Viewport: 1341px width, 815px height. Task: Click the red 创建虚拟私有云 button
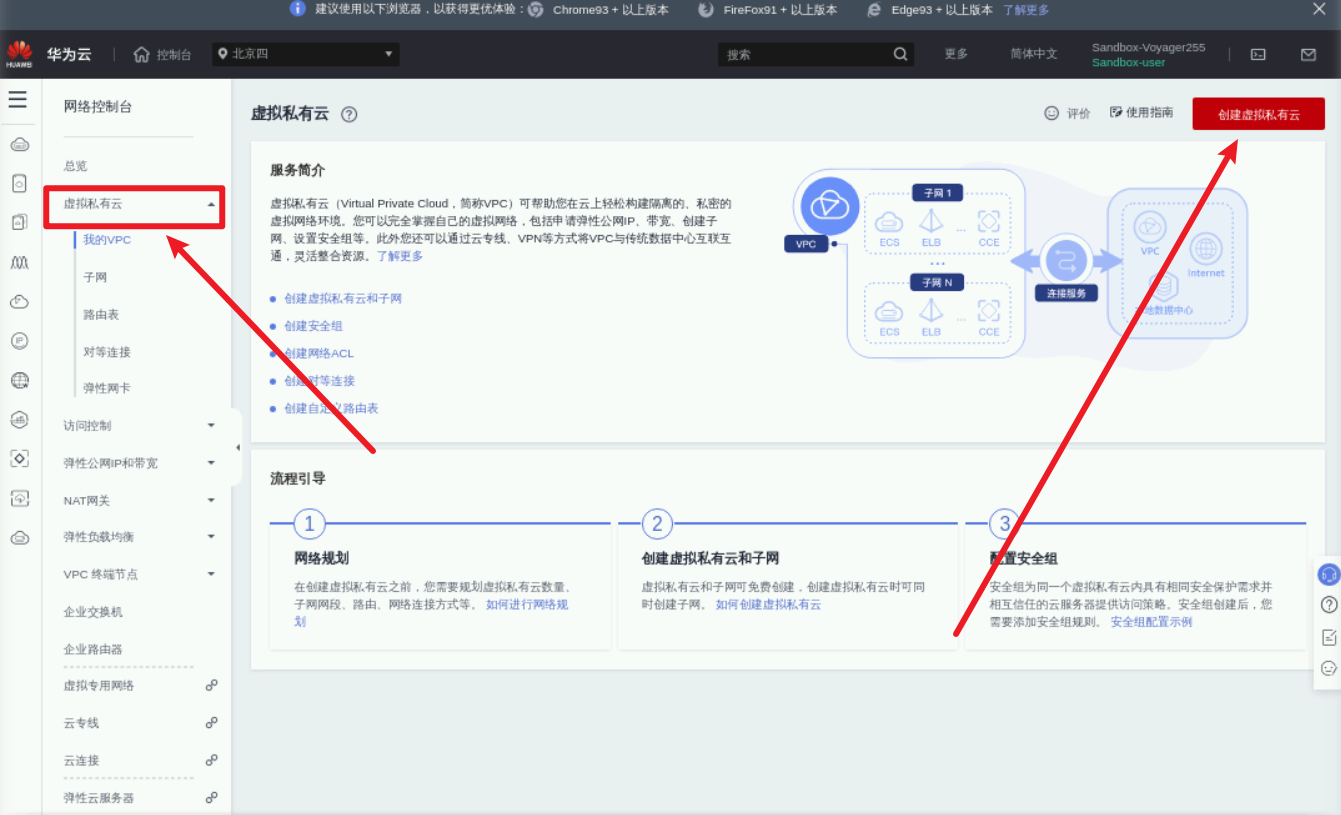click(1258, 114)
